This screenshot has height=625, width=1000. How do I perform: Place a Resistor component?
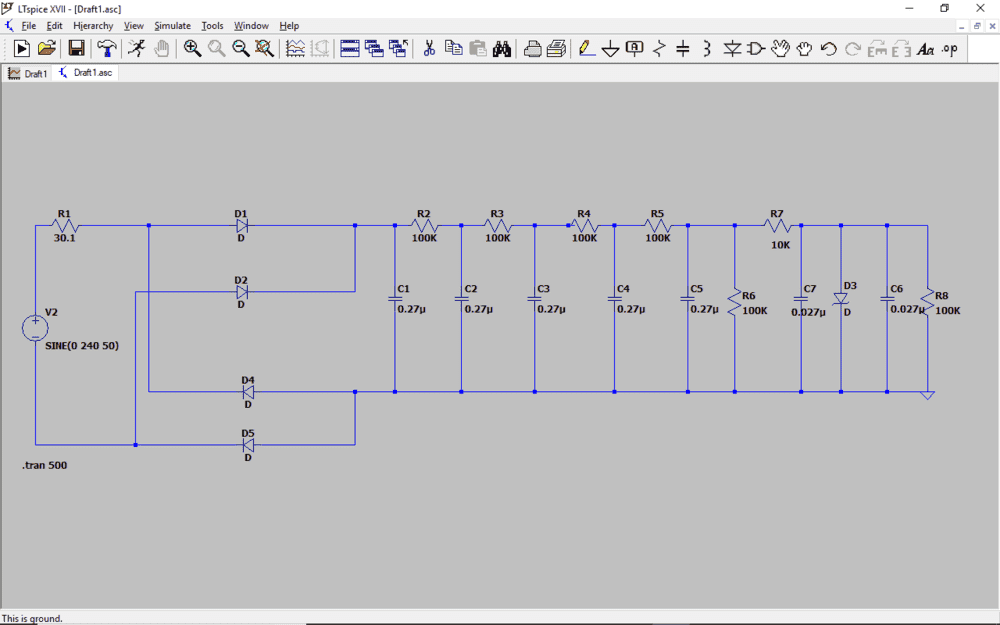658,47
